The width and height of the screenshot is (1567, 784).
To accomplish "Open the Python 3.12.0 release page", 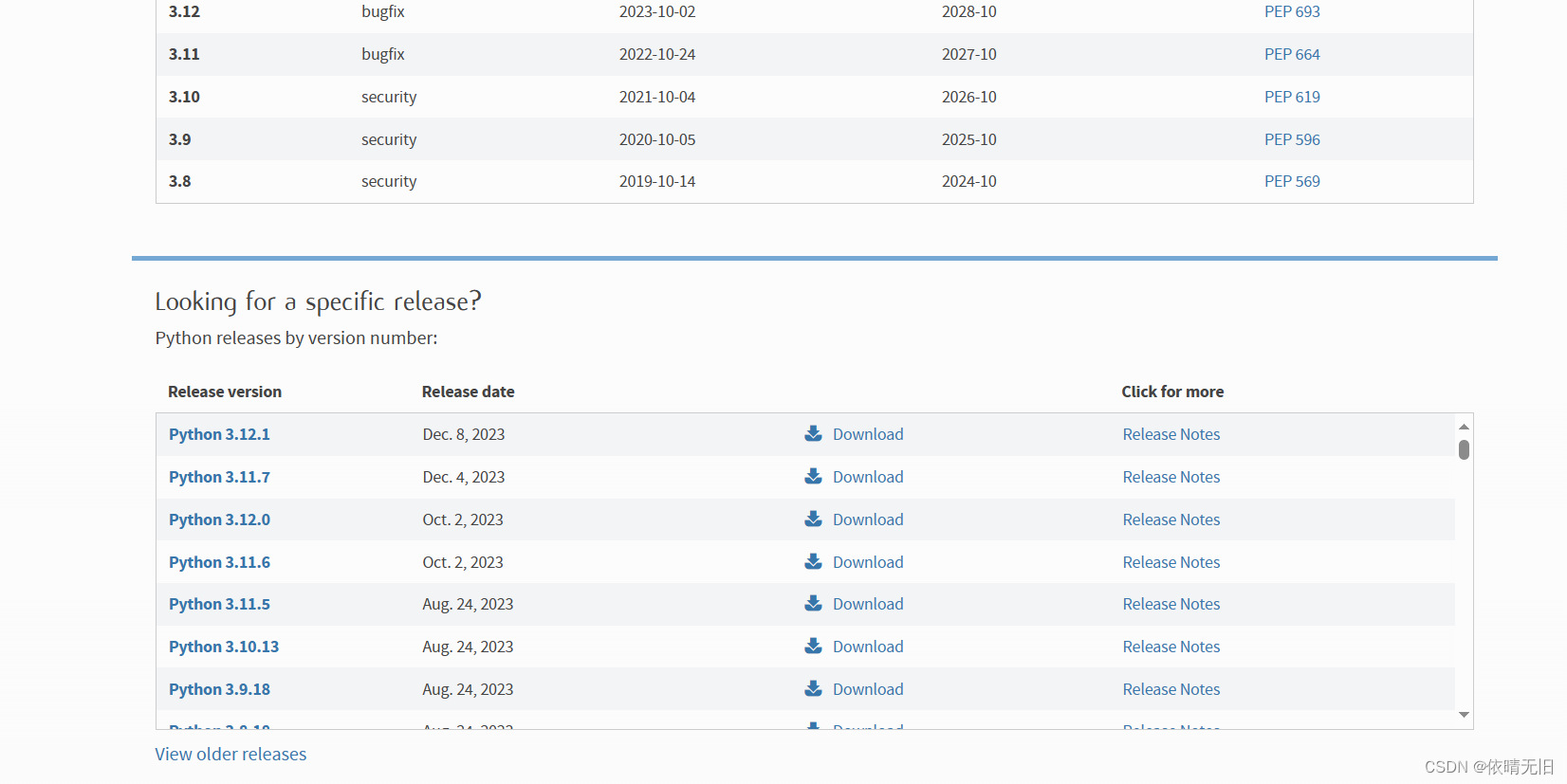I will [x=219, y=520].
